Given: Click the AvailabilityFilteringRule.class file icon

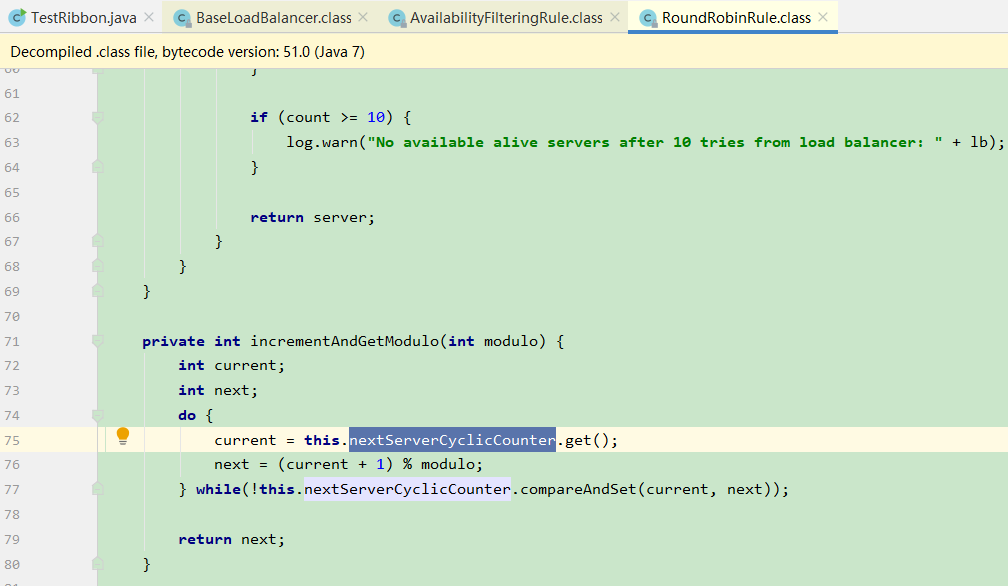Looking at the screenshot, I should 397,18.
